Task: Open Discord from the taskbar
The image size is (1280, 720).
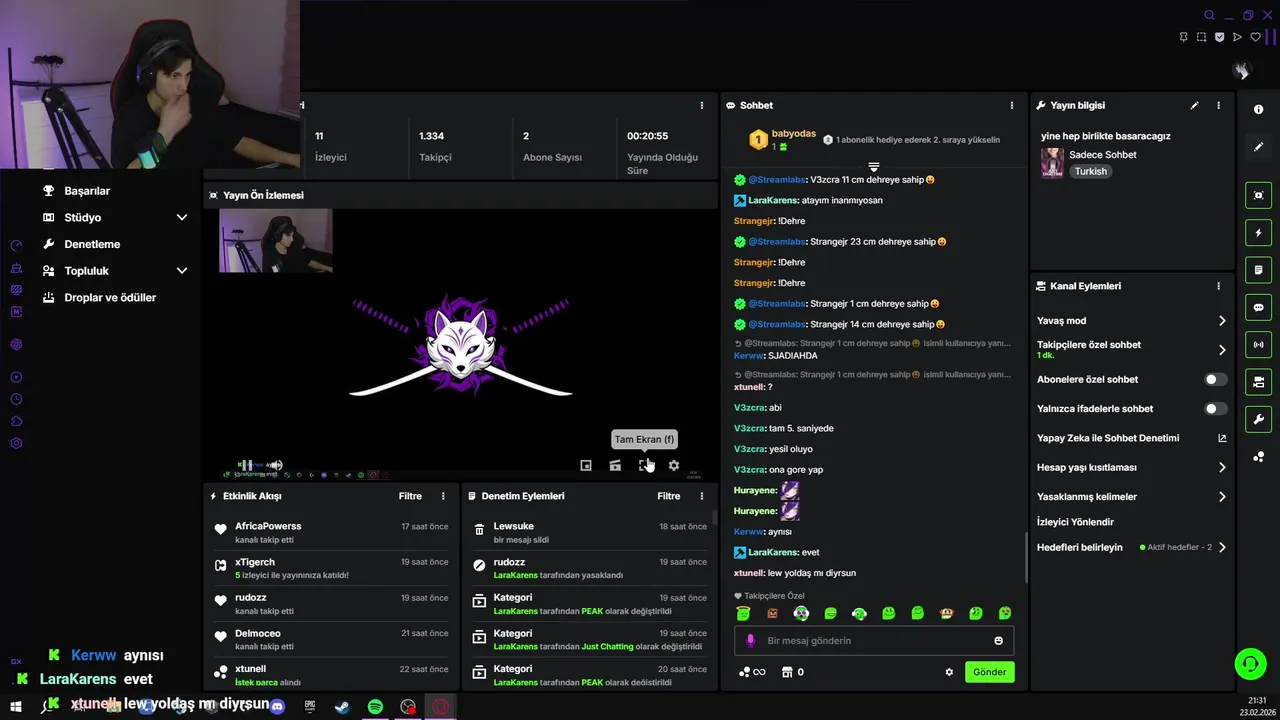Action: [278, 707]
